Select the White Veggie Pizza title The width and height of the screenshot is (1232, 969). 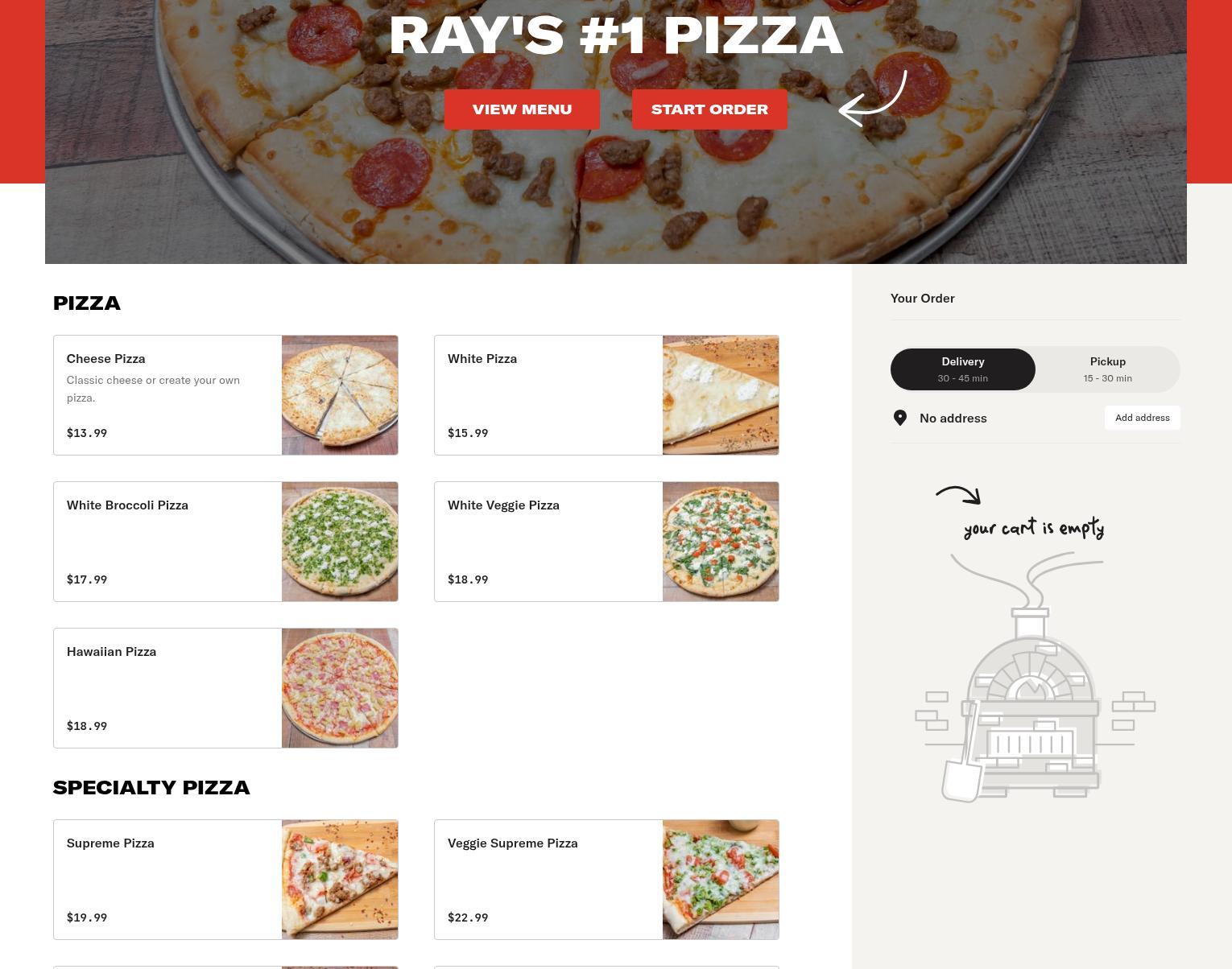pyautogui.click(x=503, y=505)
